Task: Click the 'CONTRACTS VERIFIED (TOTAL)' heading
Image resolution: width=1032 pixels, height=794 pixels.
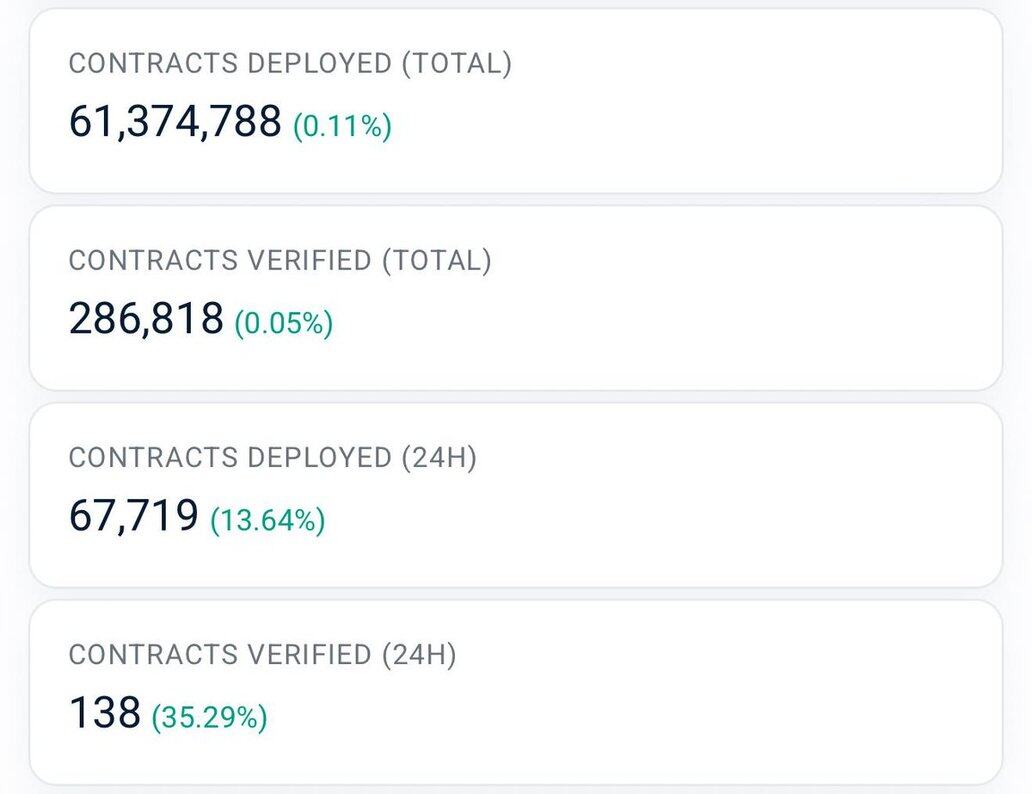Action: [x=280, y=261]
